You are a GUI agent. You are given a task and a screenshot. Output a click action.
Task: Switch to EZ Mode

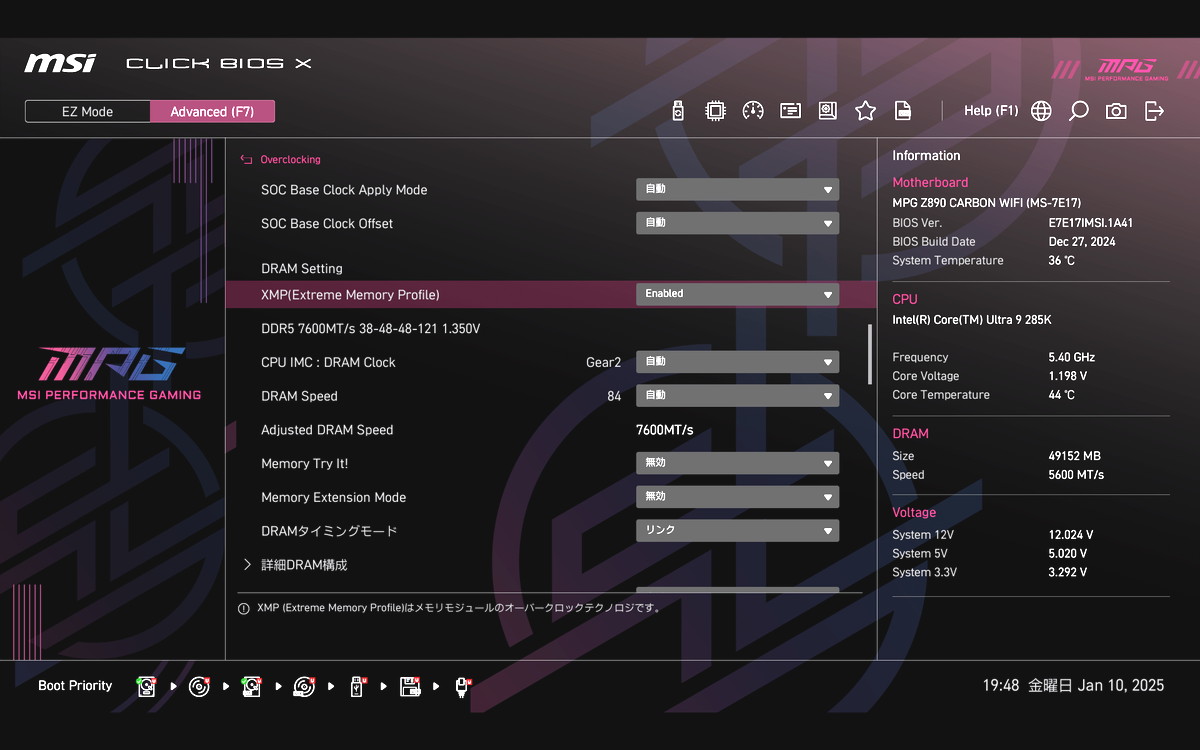pyautogui.click(x=88, y=112)
